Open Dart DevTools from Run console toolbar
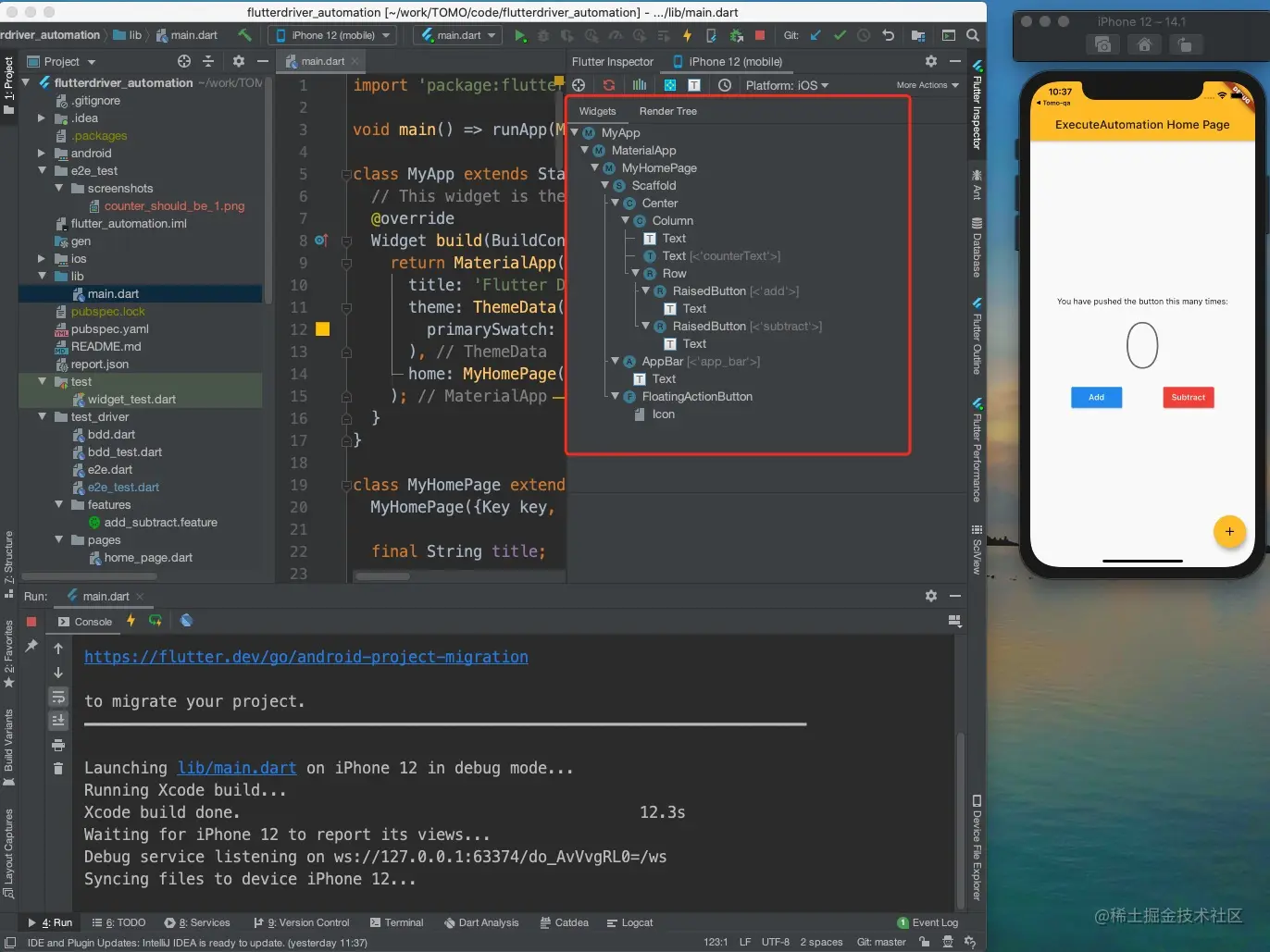 [186, 621]
